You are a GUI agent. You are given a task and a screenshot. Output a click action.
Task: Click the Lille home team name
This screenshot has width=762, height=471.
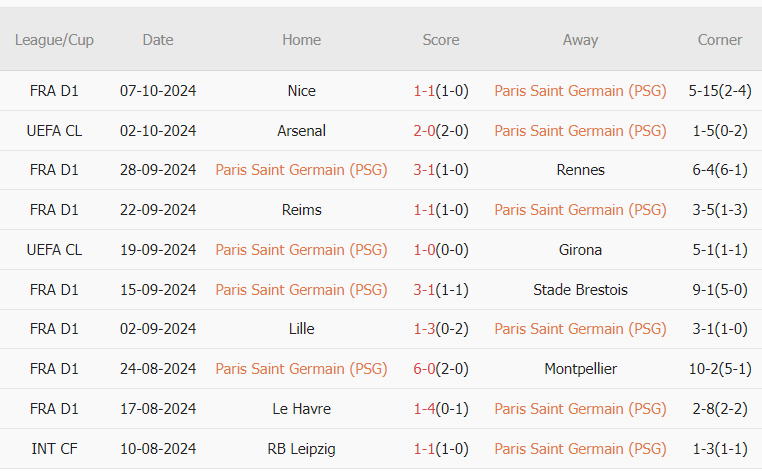pos(301,329)
